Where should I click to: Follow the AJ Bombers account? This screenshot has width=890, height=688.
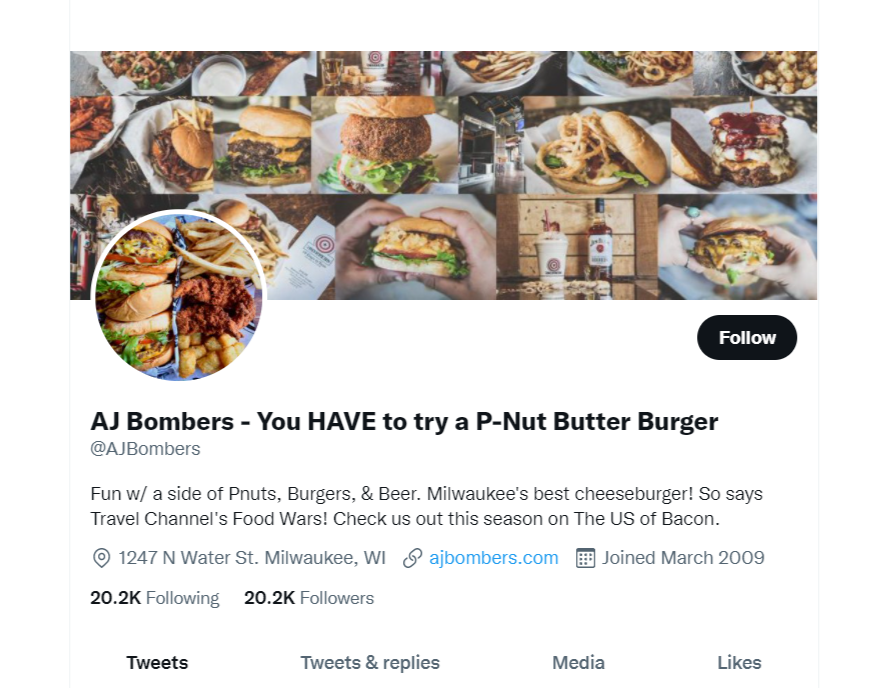pos(747,338)
